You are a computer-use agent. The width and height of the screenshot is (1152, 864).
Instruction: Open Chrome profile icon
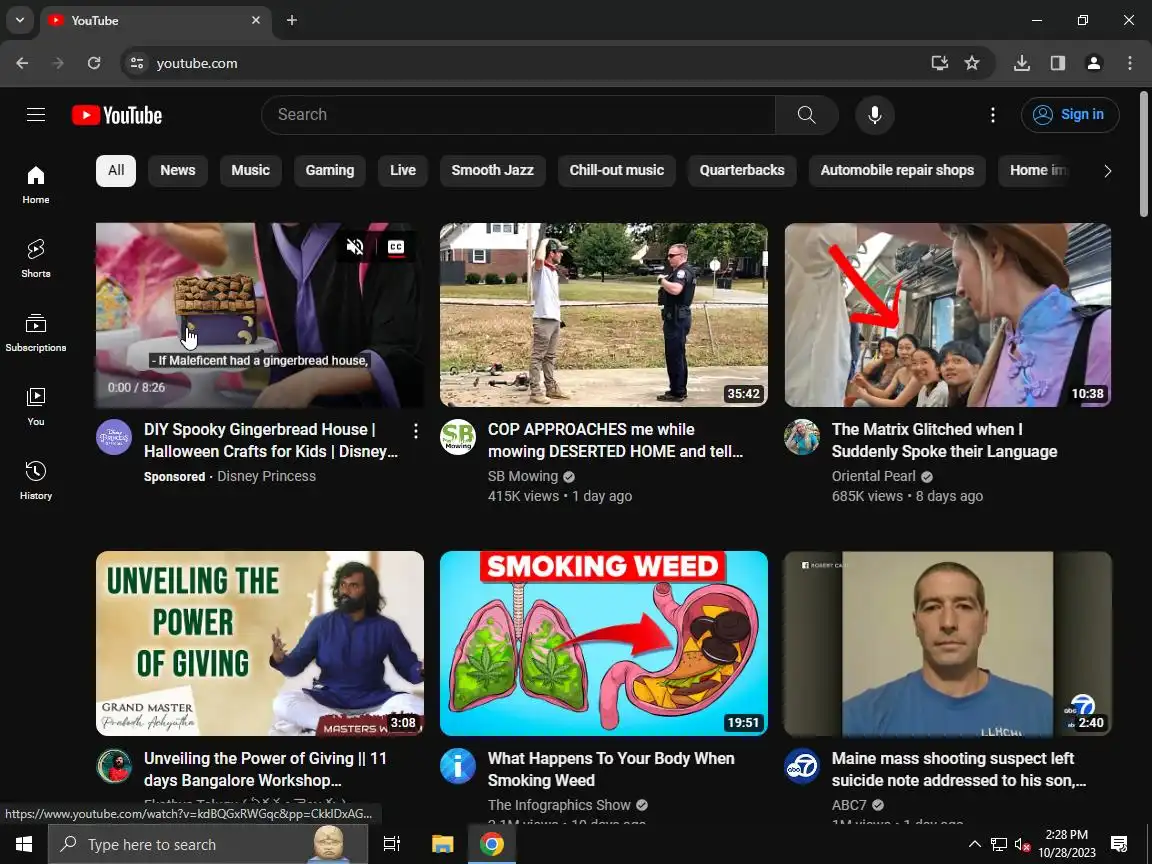click(x=1093, y=63)
